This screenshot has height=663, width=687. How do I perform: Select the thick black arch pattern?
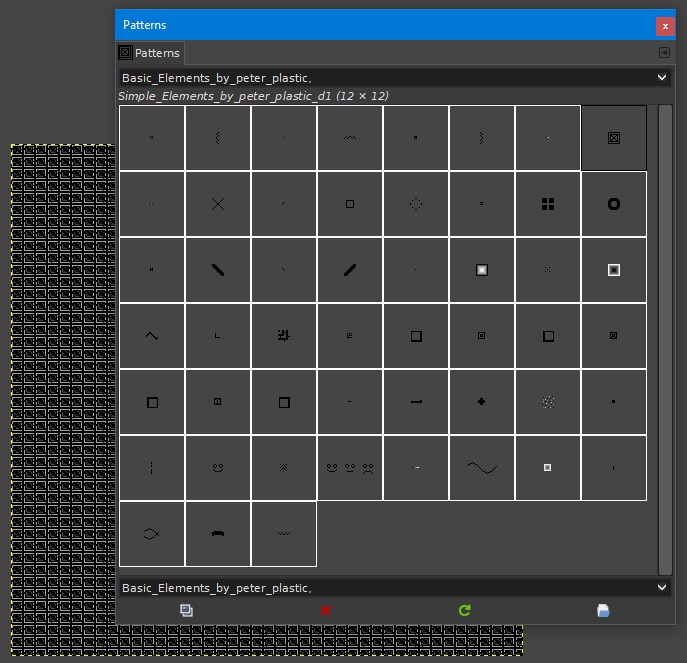coord(218,534)
